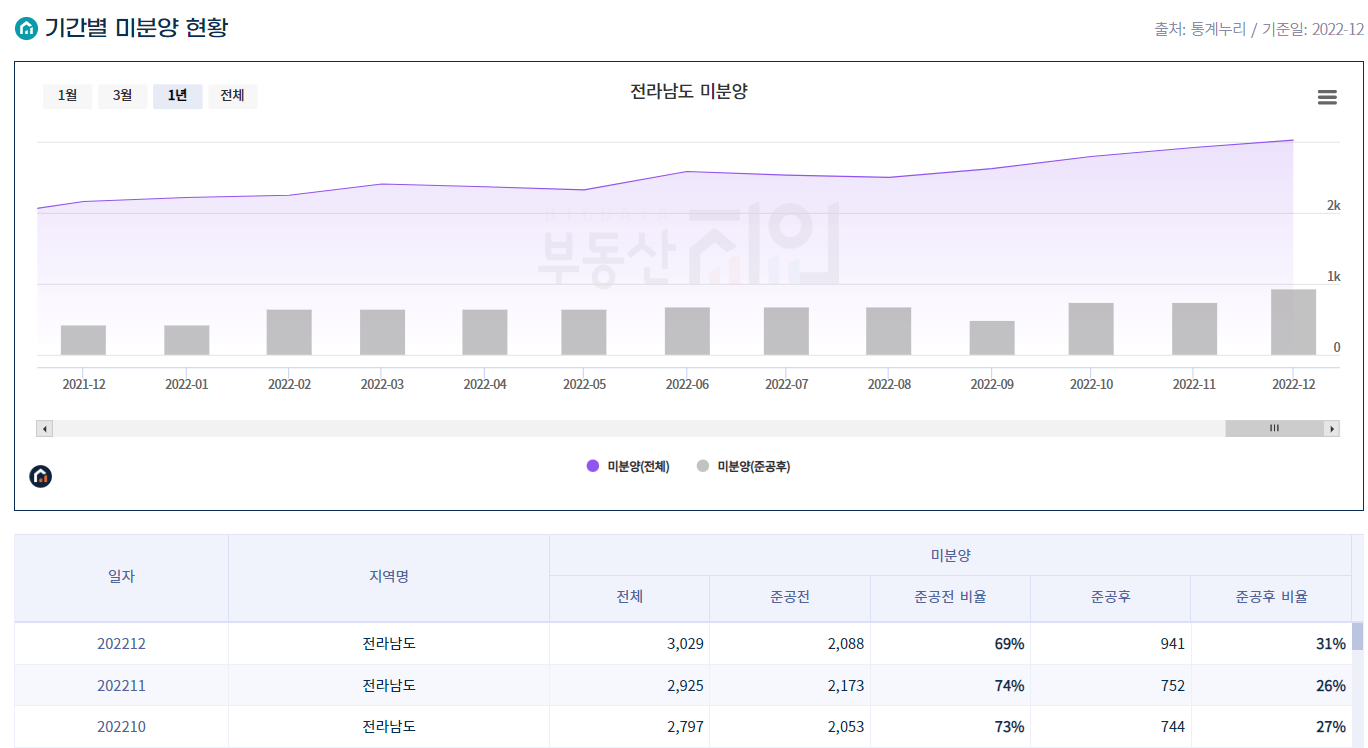Click the chart scrollbar right arrow

(1331, 428)
